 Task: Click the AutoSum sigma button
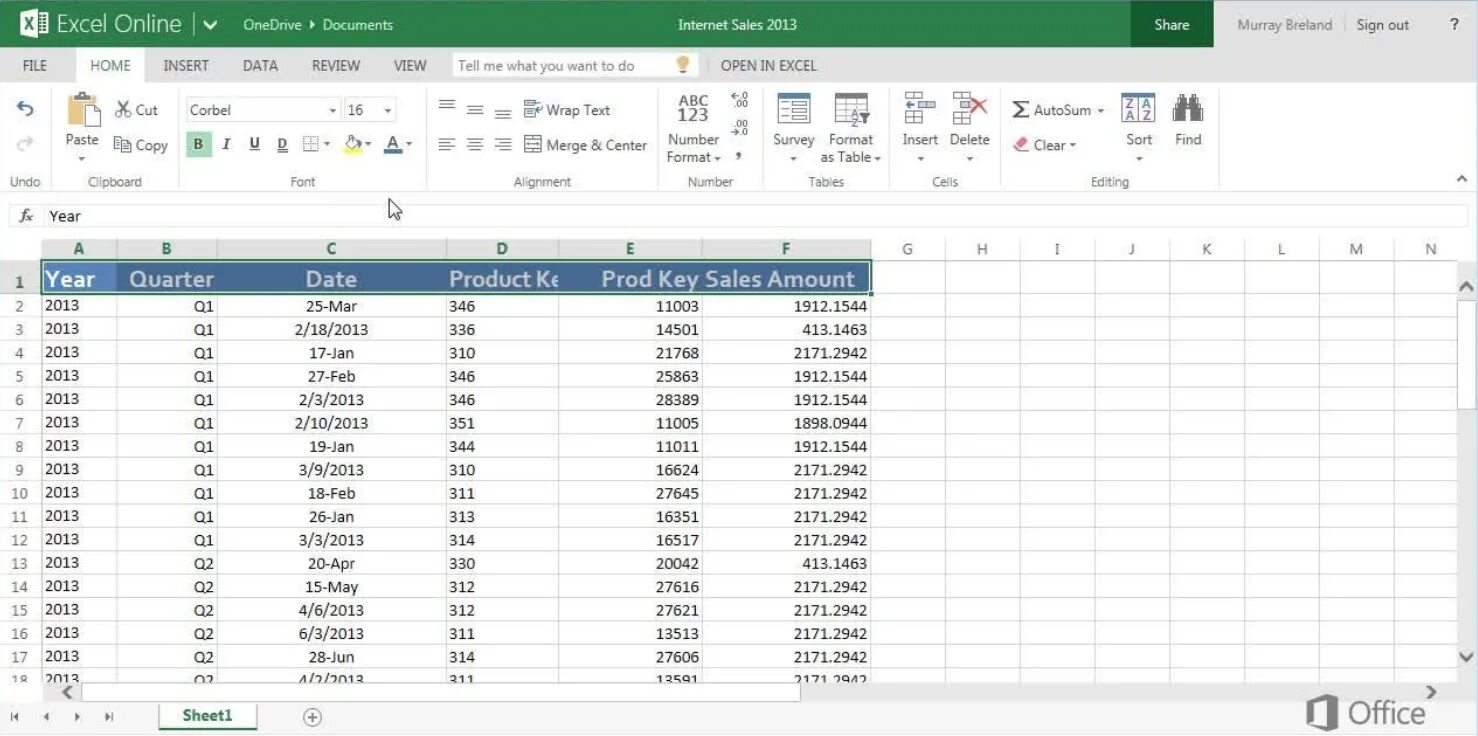pyautogui.click(x=1021, y=110)
